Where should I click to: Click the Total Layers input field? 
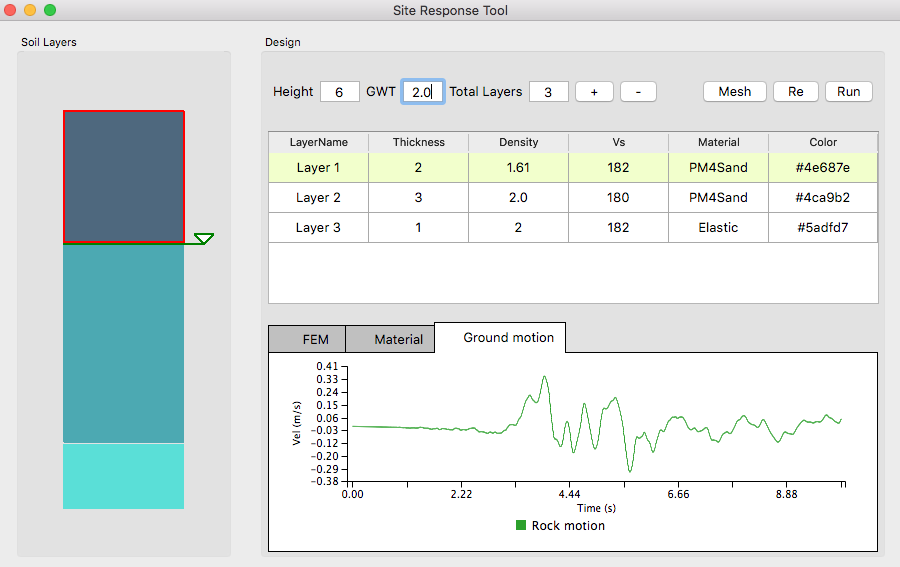pos(548,92)
